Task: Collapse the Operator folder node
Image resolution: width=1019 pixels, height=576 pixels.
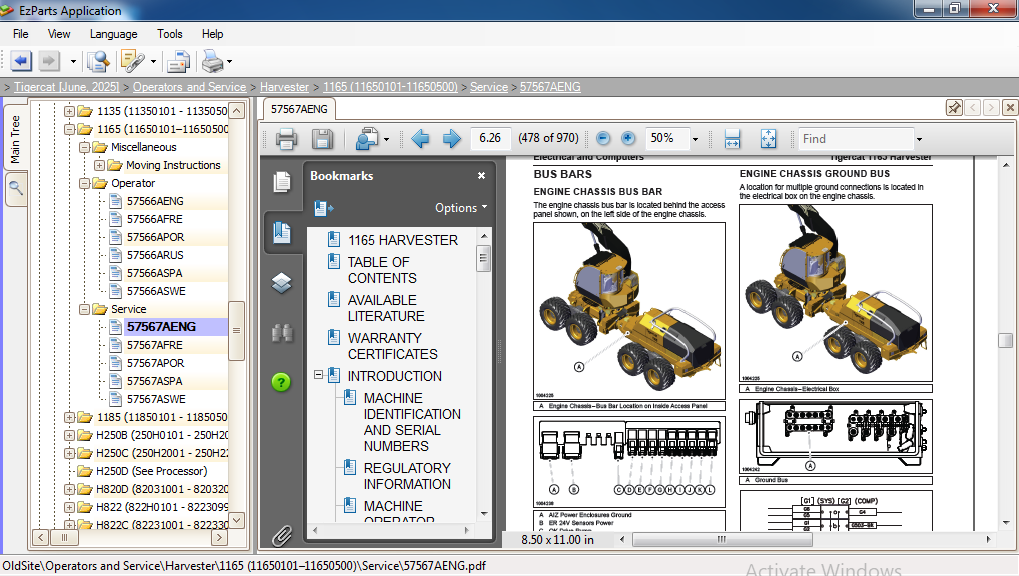Action: click(84, 183)
